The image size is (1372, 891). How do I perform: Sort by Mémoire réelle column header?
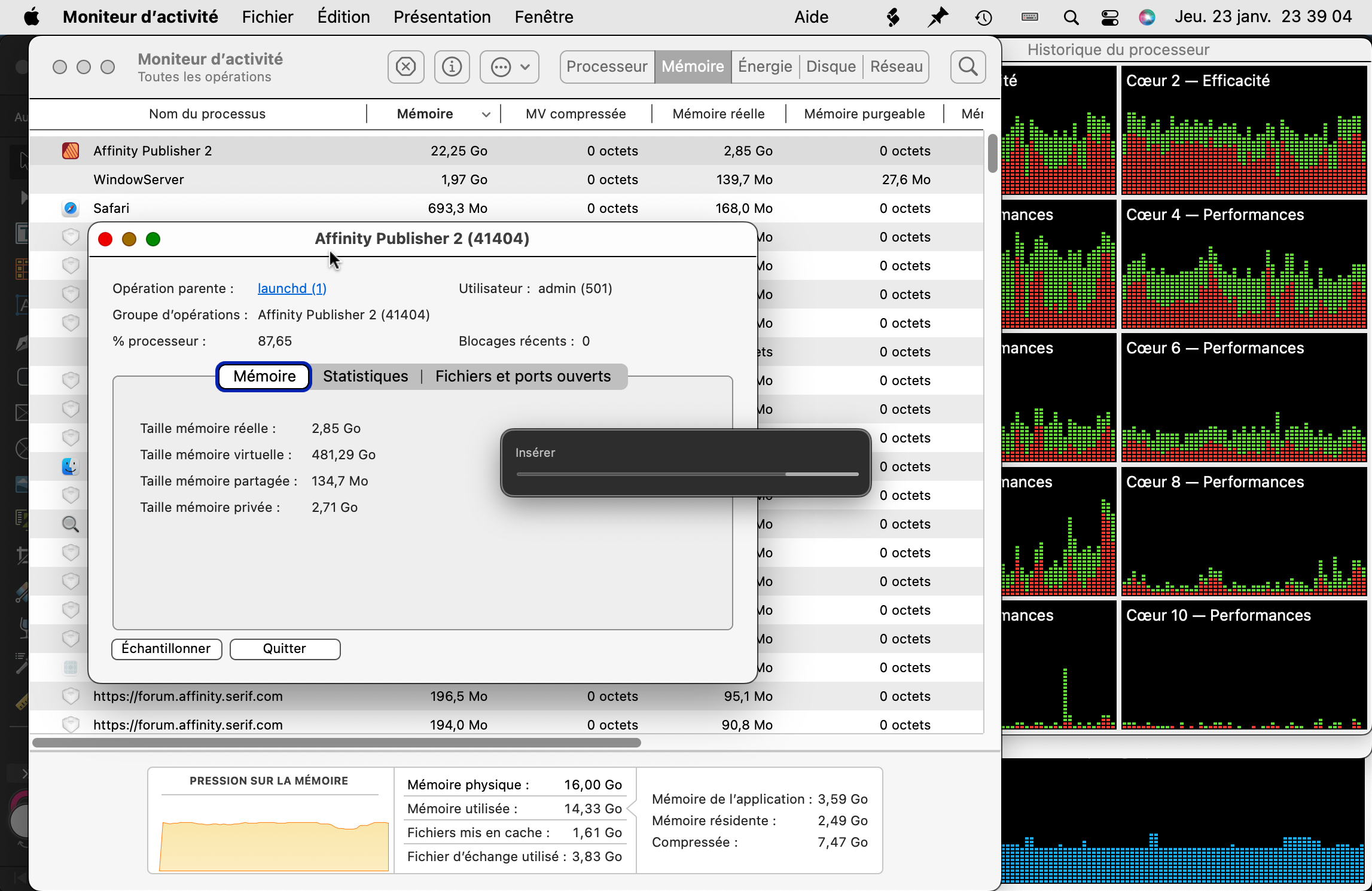coord(718,114)
